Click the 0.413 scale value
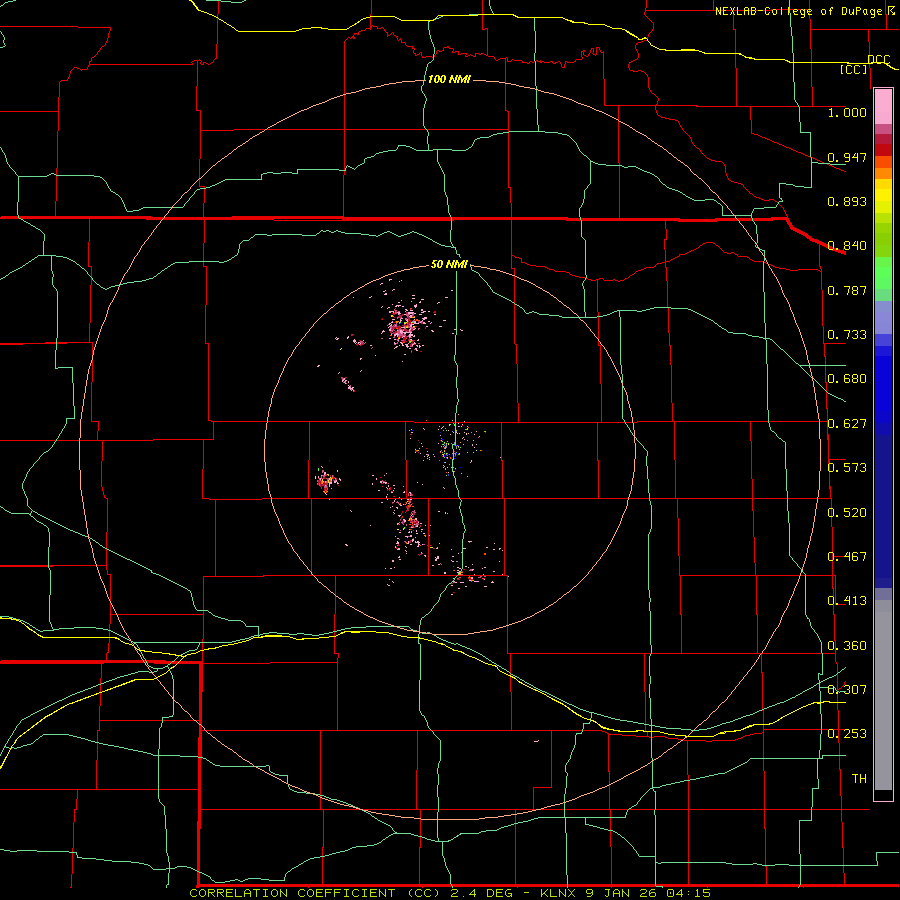Screen dimensions: 900x900 847,601
